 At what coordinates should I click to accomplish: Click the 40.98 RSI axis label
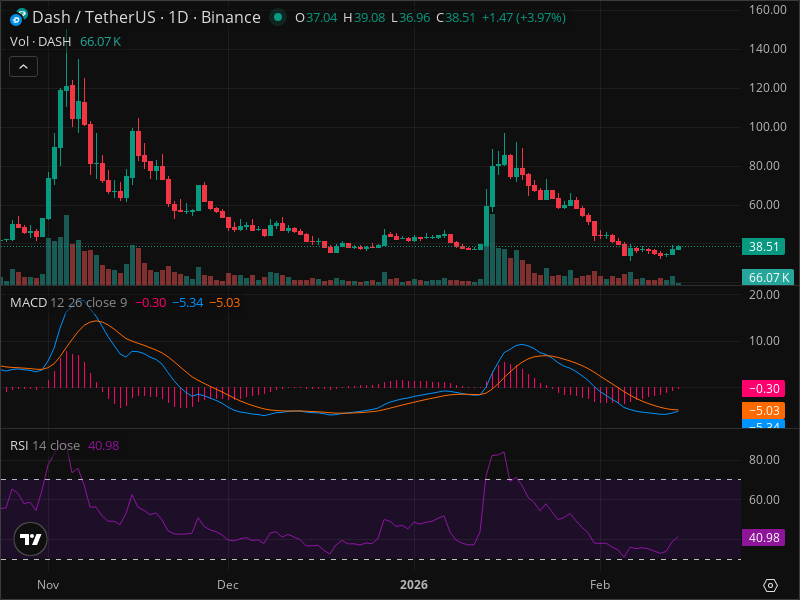[x=763, y=538]
